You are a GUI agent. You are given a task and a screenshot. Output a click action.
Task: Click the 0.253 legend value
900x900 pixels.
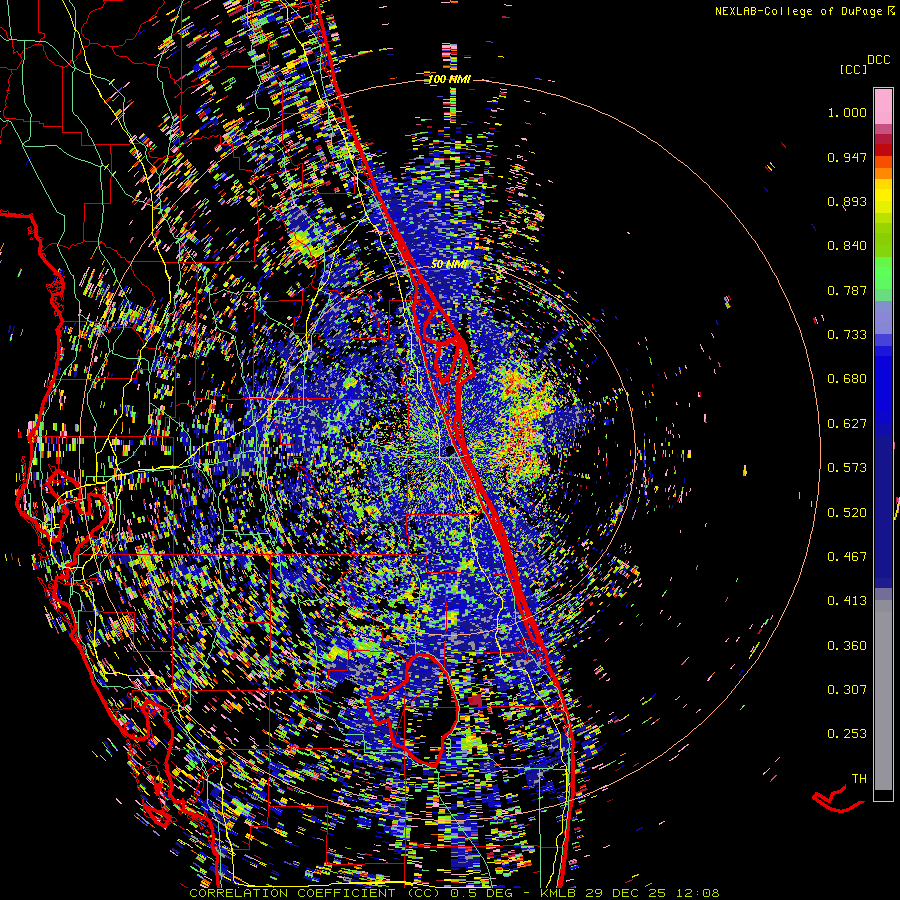[847, 734]
